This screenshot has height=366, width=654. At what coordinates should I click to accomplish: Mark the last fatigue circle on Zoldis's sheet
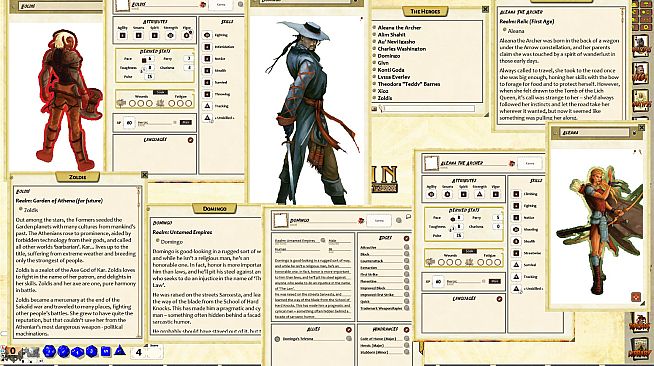[x=188, y=103]
